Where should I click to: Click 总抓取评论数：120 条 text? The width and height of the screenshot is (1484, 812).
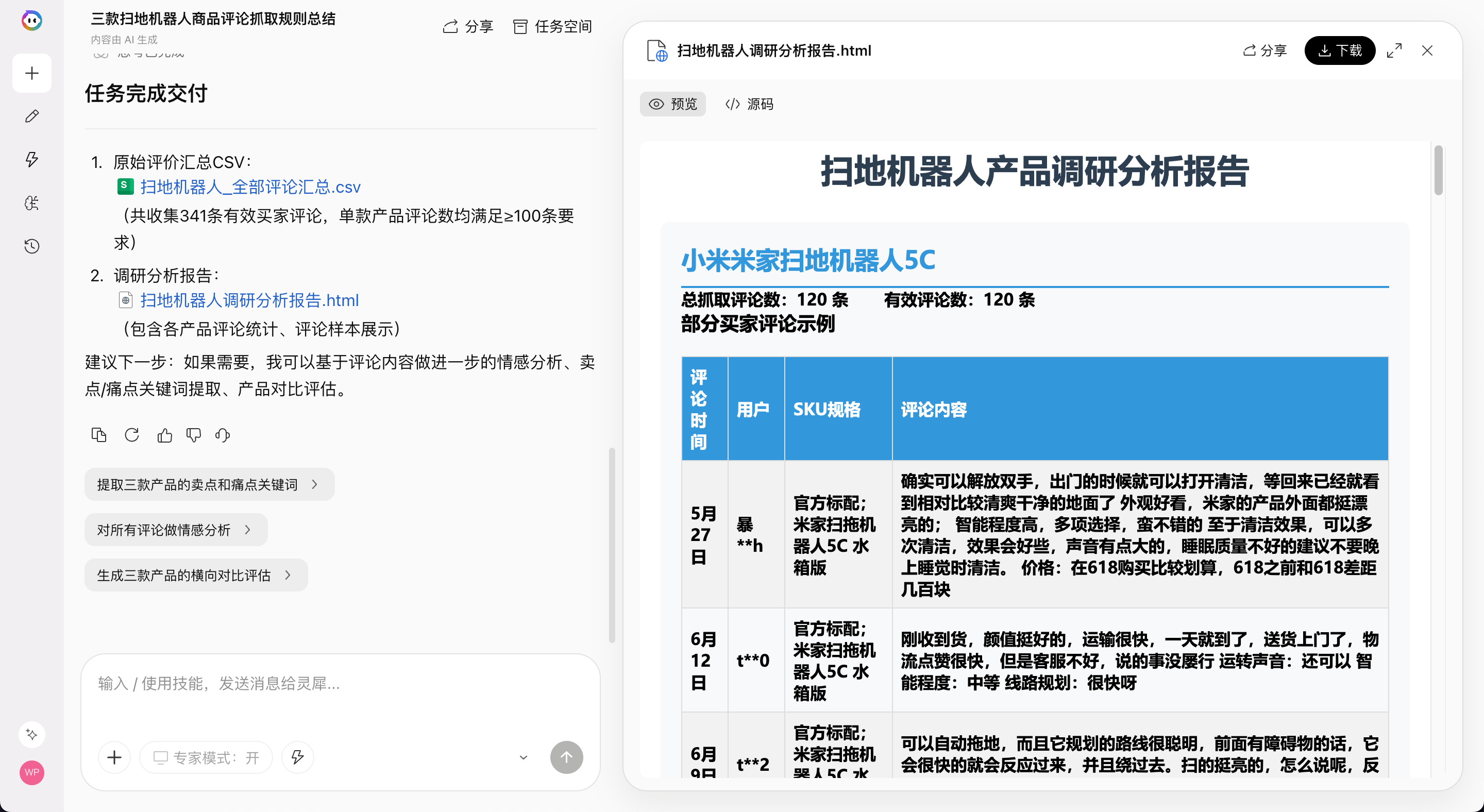765,299
